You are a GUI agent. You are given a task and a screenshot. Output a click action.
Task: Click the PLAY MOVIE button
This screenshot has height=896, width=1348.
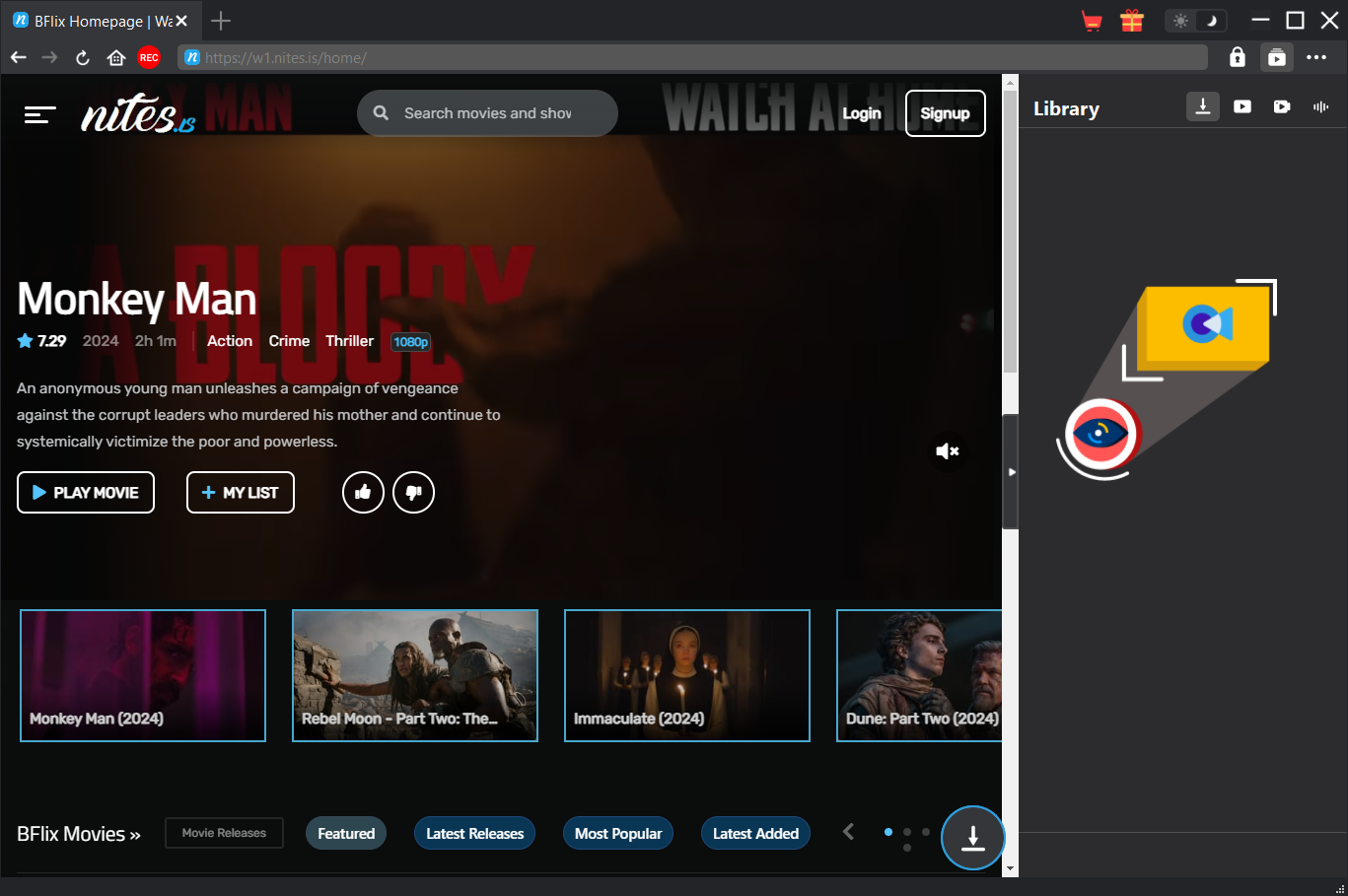(86, 493)
